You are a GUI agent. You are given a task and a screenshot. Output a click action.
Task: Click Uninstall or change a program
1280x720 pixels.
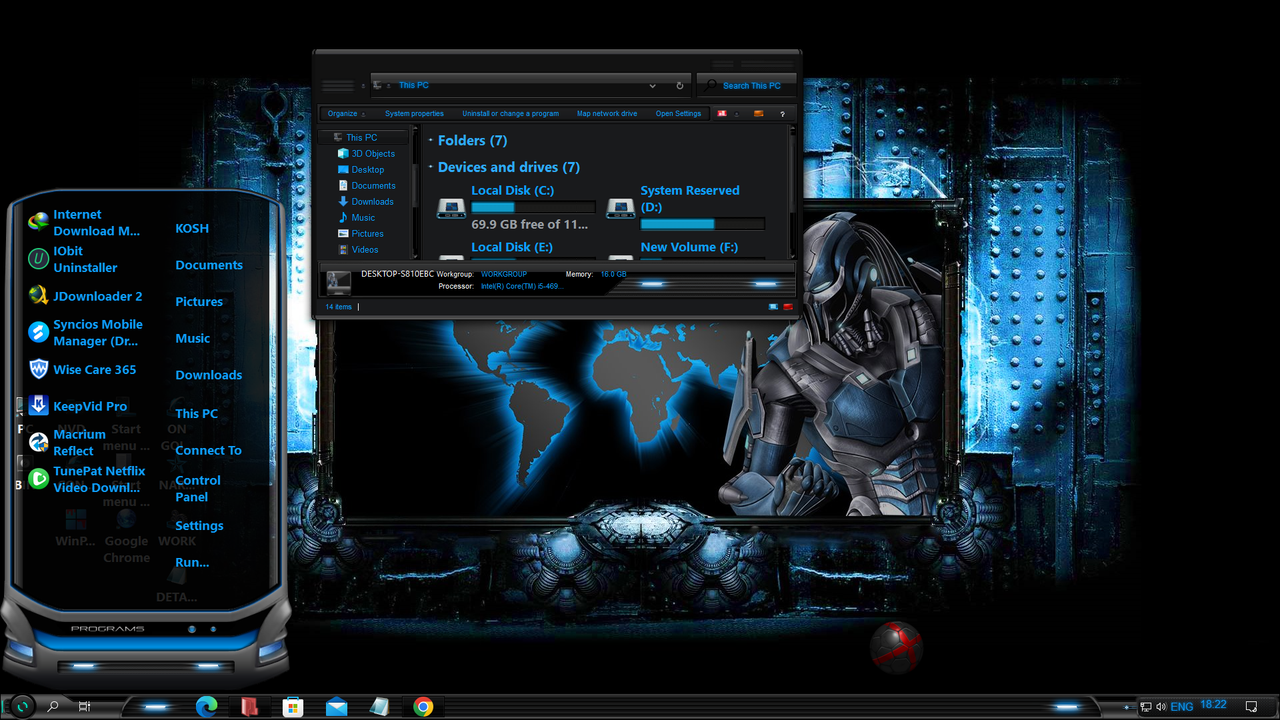pyautogui.click(x=510, y=114)
